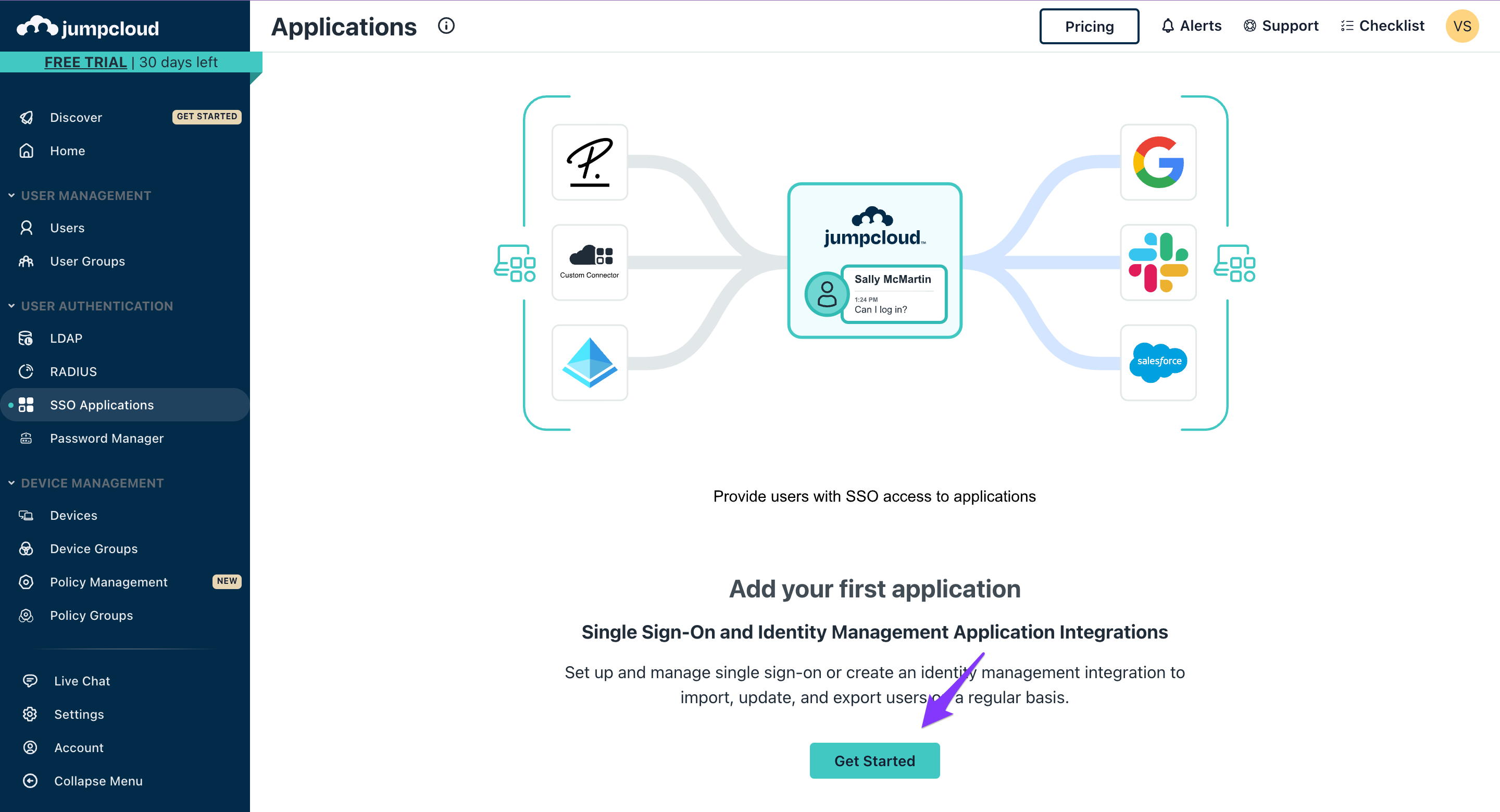Select RADIUS in the sidebar

(73, 372)
